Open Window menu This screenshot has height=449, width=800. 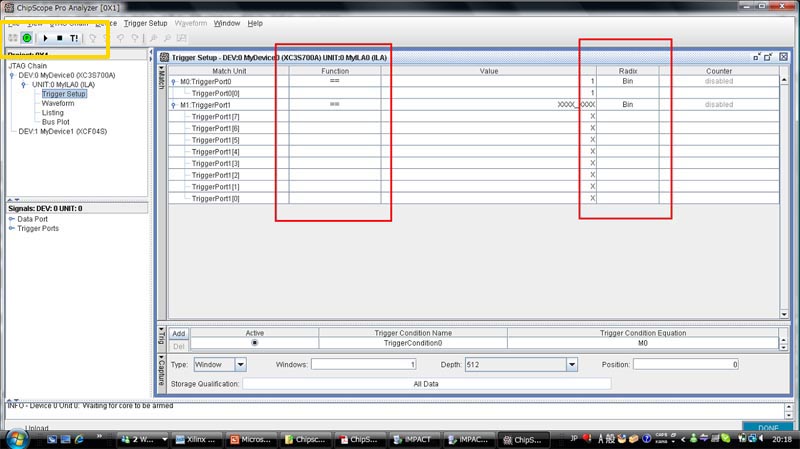coord(227,23)
